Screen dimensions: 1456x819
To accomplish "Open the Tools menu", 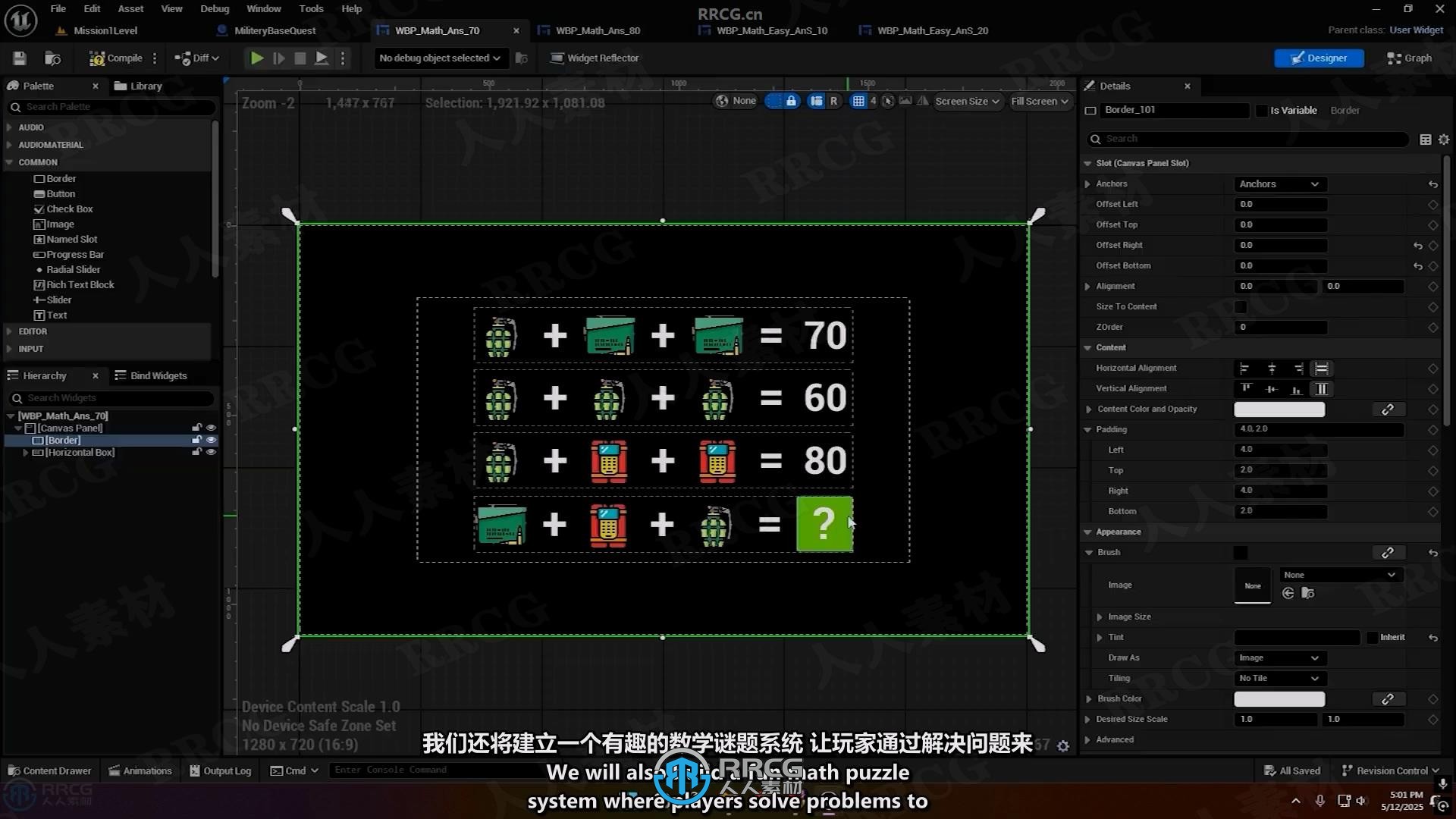I will [311, 9].
